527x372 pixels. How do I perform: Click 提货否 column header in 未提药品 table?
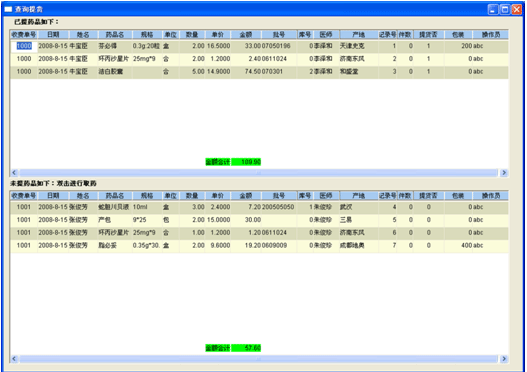[428, 195]
